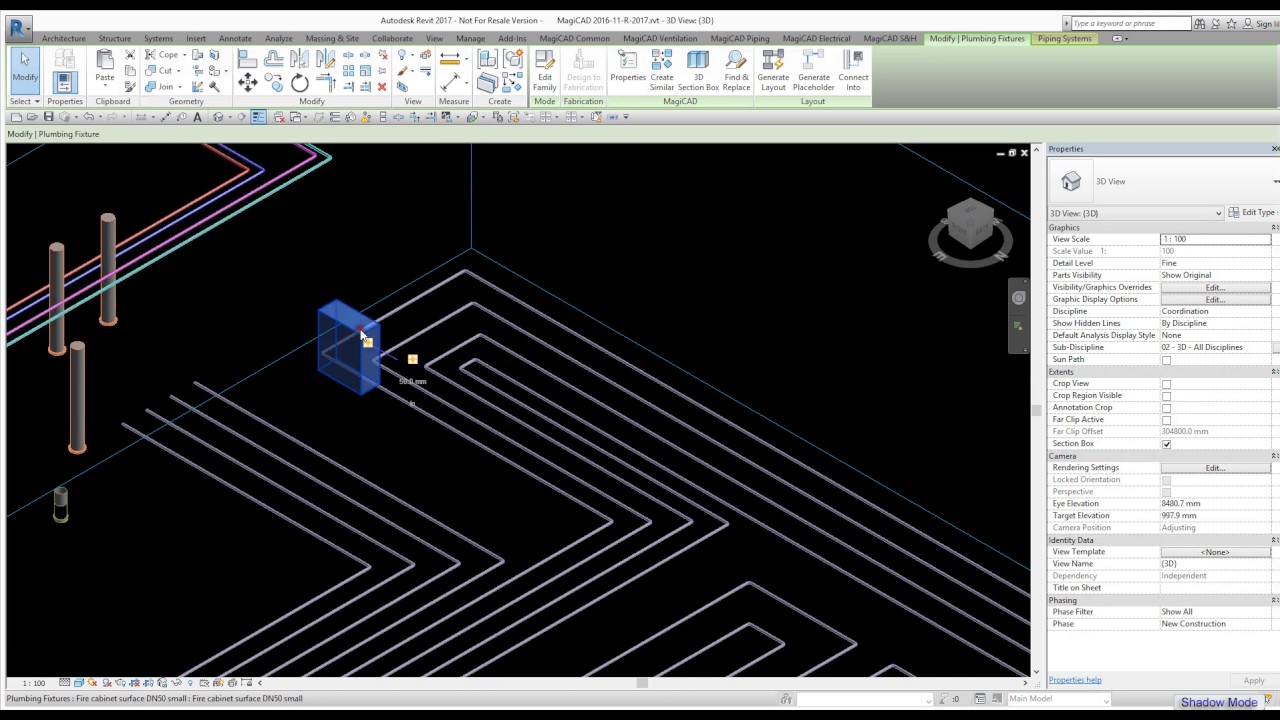Click Generate Layout tool
Image resolution: width=1280 pixels, height=720 pixels.
click(x=773, y=70)
